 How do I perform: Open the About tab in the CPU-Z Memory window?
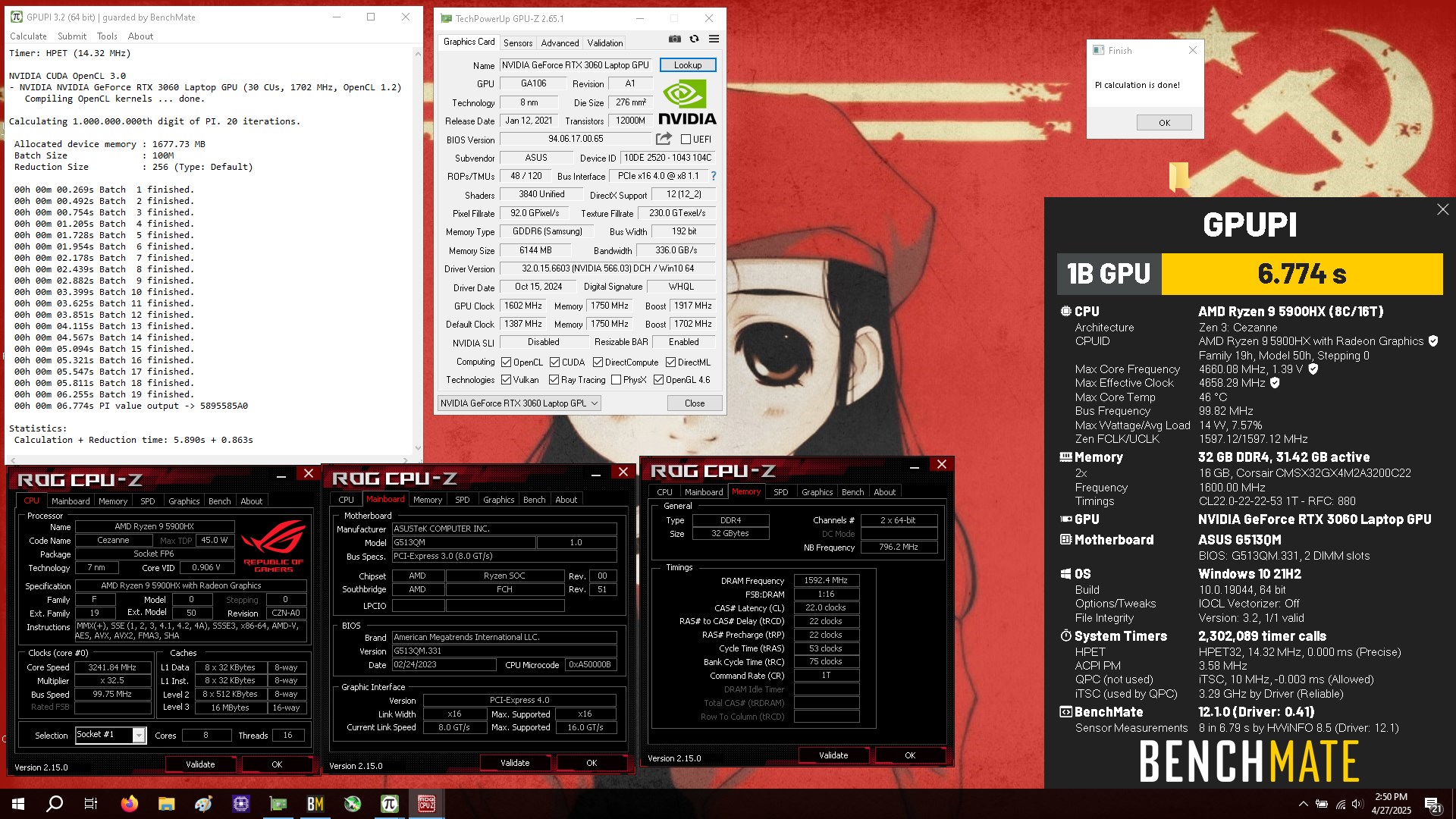(x=884, y=492)
